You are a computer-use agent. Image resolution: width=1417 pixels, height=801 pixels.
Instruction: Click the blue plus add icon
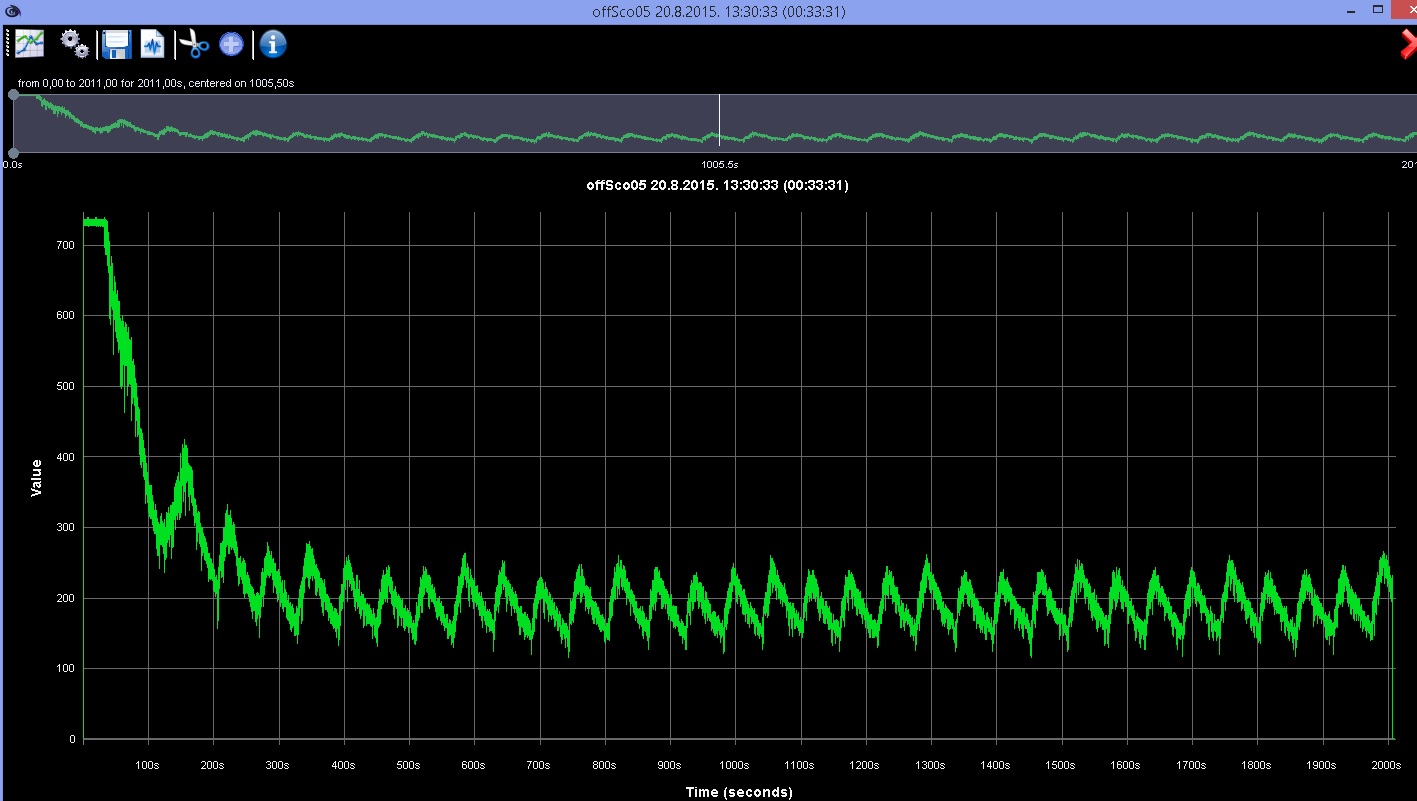click(231, 44)
